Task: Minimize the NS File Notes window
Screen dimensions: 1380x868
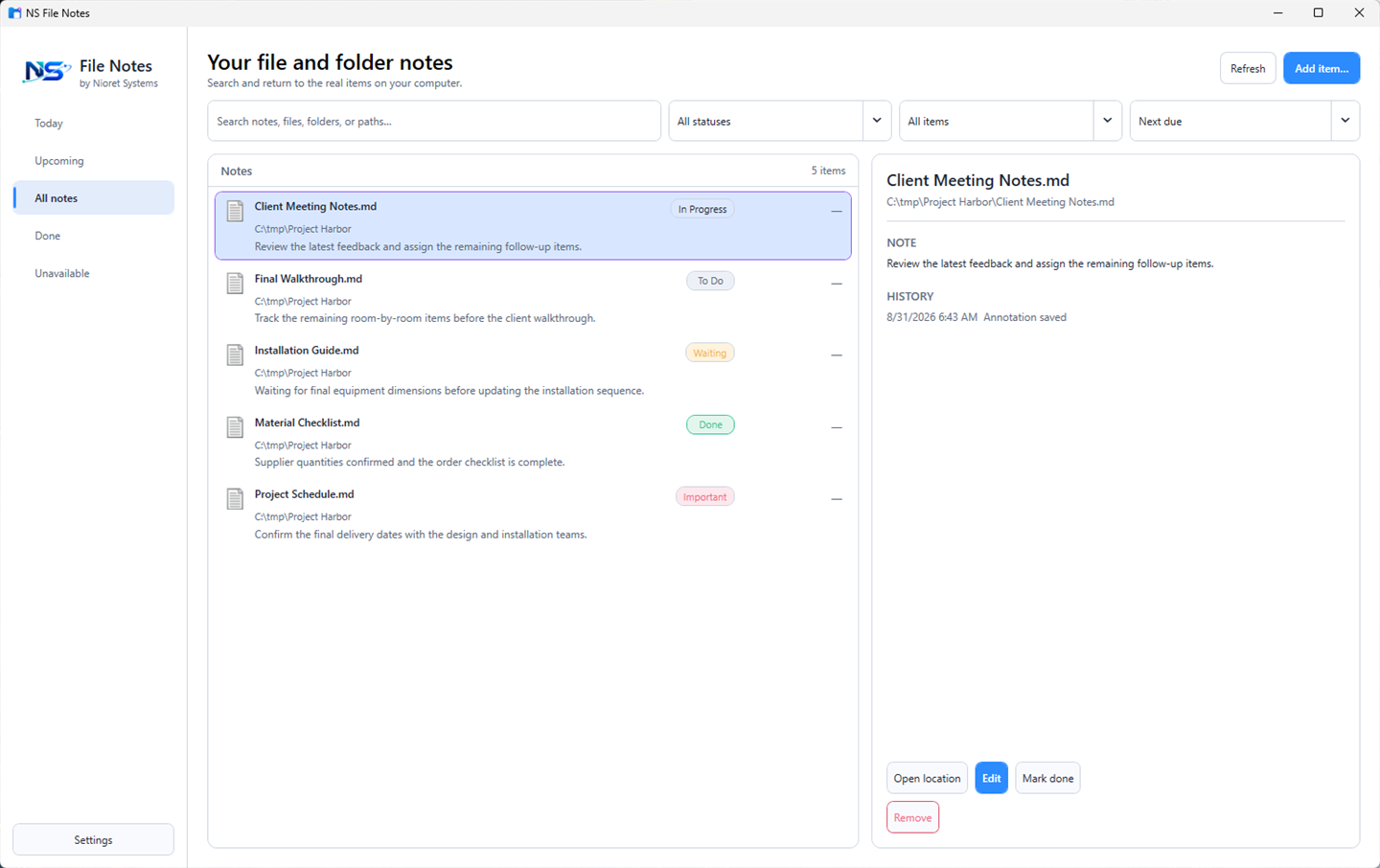Action: (1278, 12)
